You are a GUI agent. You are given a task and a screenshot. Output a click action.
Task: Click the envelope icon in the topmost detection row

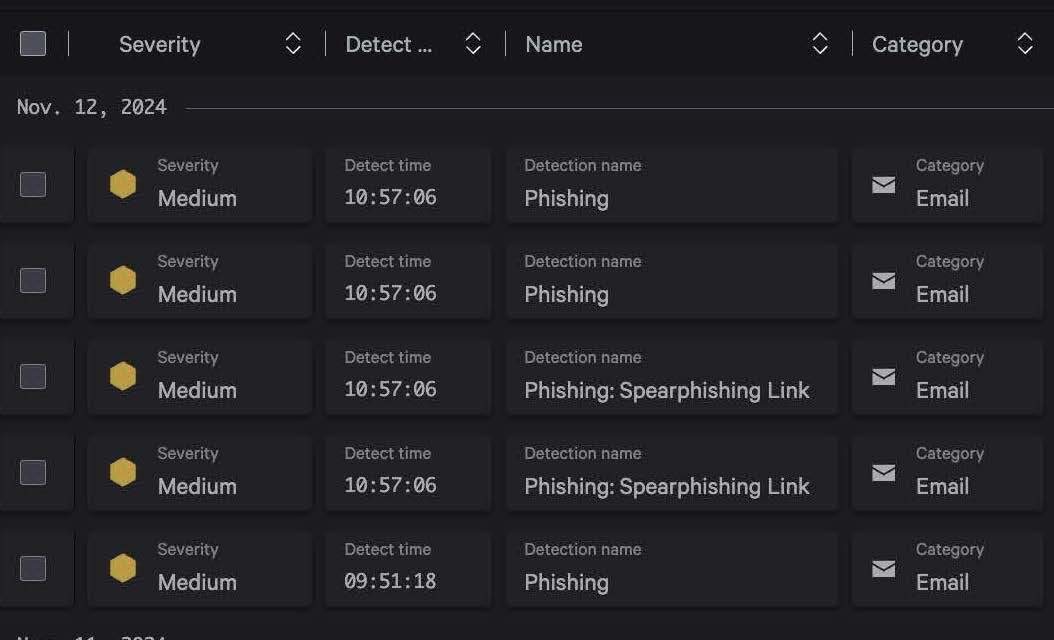[x=883, y=184]
